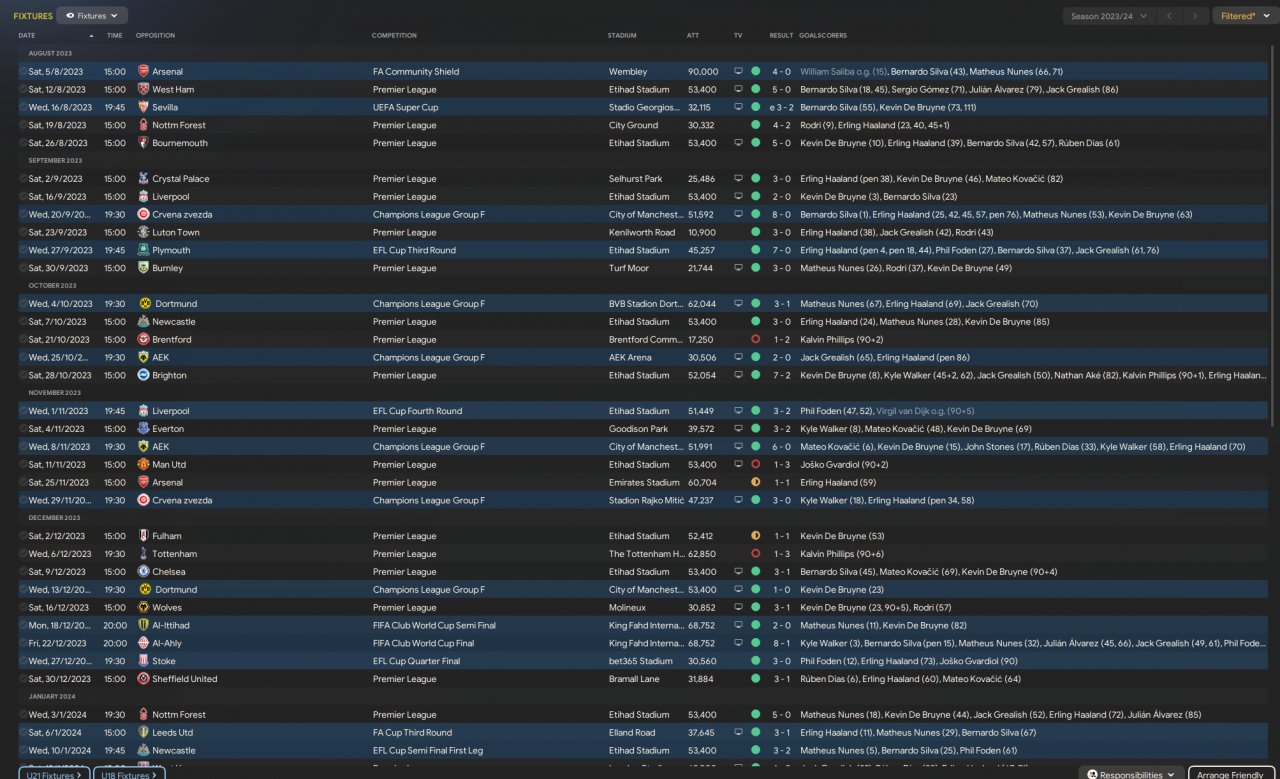Click the Chelsea club badge

[x=143, y=572]
